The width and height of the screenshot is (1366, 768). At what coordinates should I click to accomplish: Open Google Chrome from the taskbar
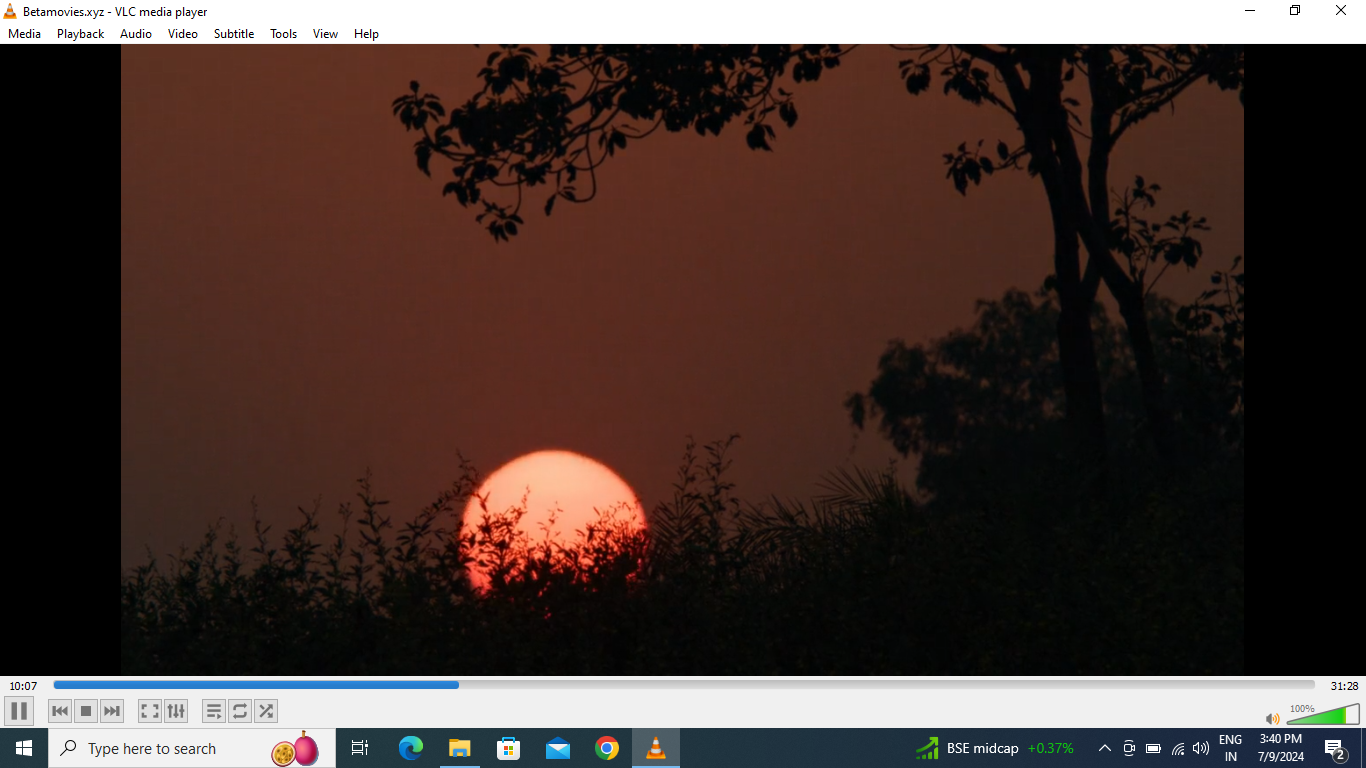[x=606, y=748]
